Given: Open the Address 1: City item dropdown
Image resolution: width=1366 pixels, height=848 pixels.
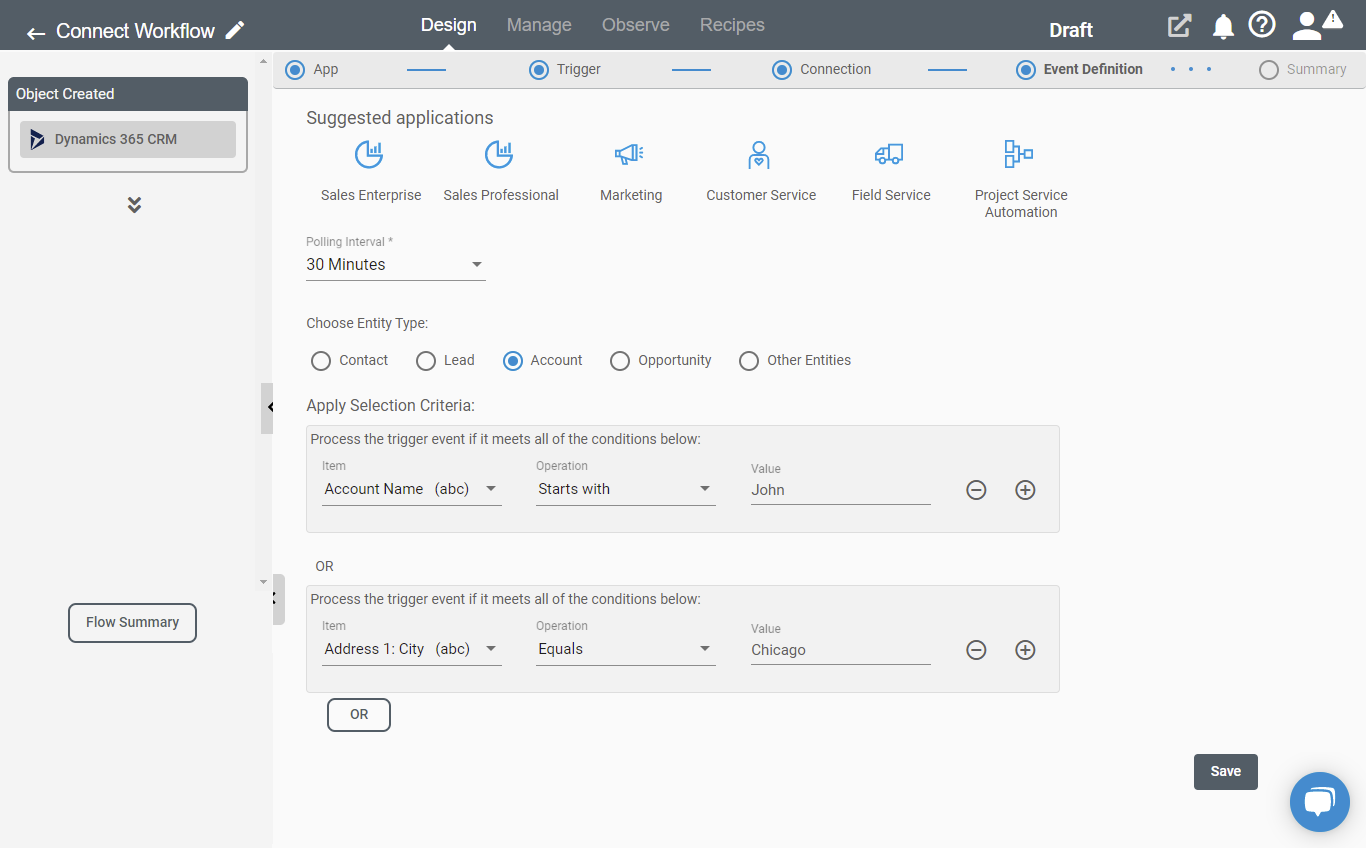Looking at the screenshot, I should [412, 649].
